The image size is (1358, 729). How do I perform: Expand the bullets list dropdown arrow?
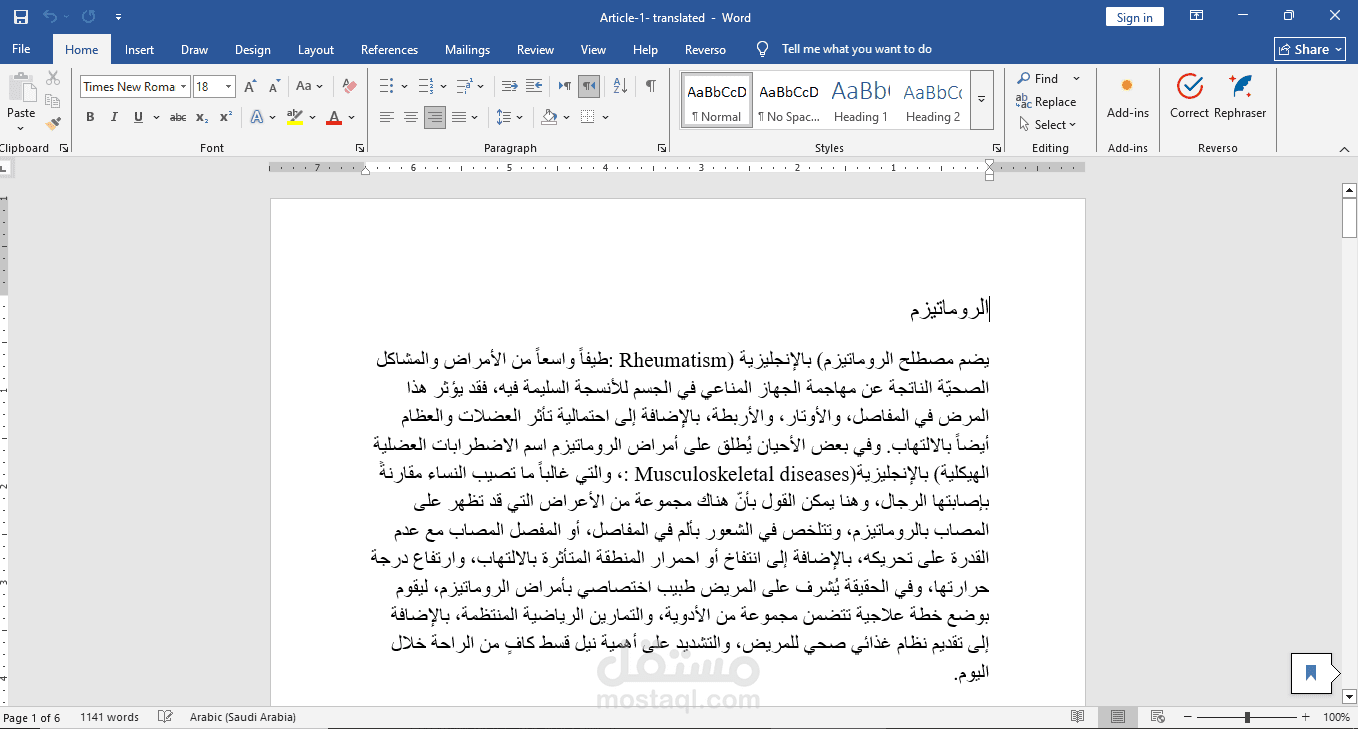[403, 86]
